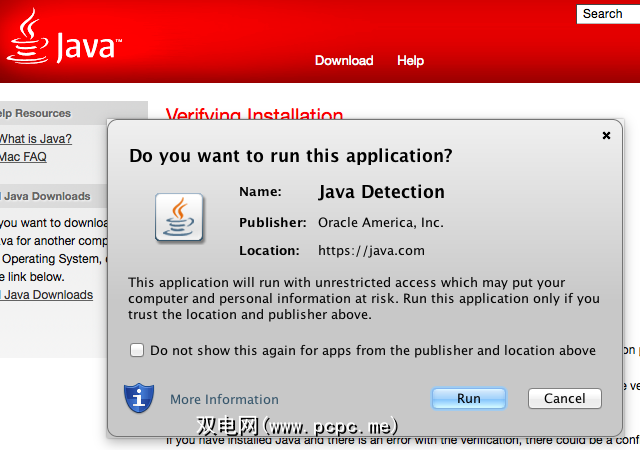640x450 pixels.
Task: Click the Search field at top right
Action: click(606, 13)
